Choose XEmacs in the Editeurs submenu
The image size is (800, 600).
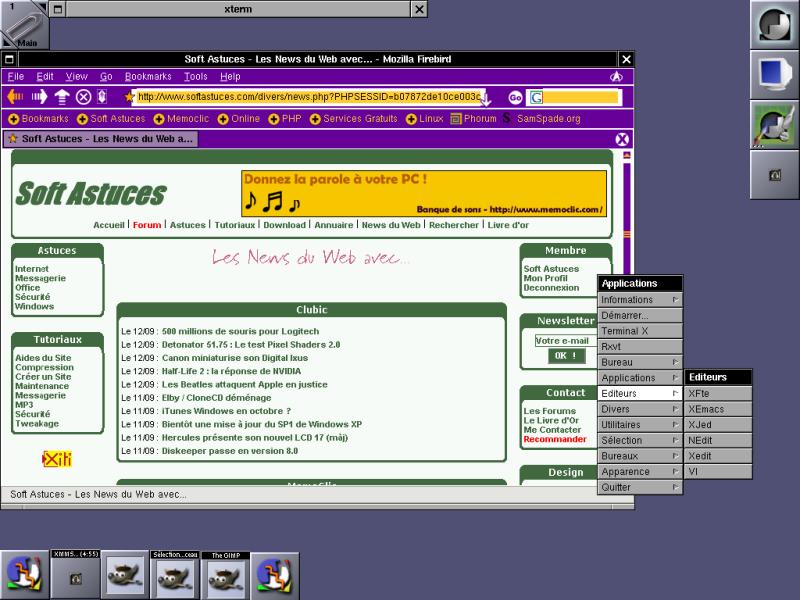[x=718, y=409]
